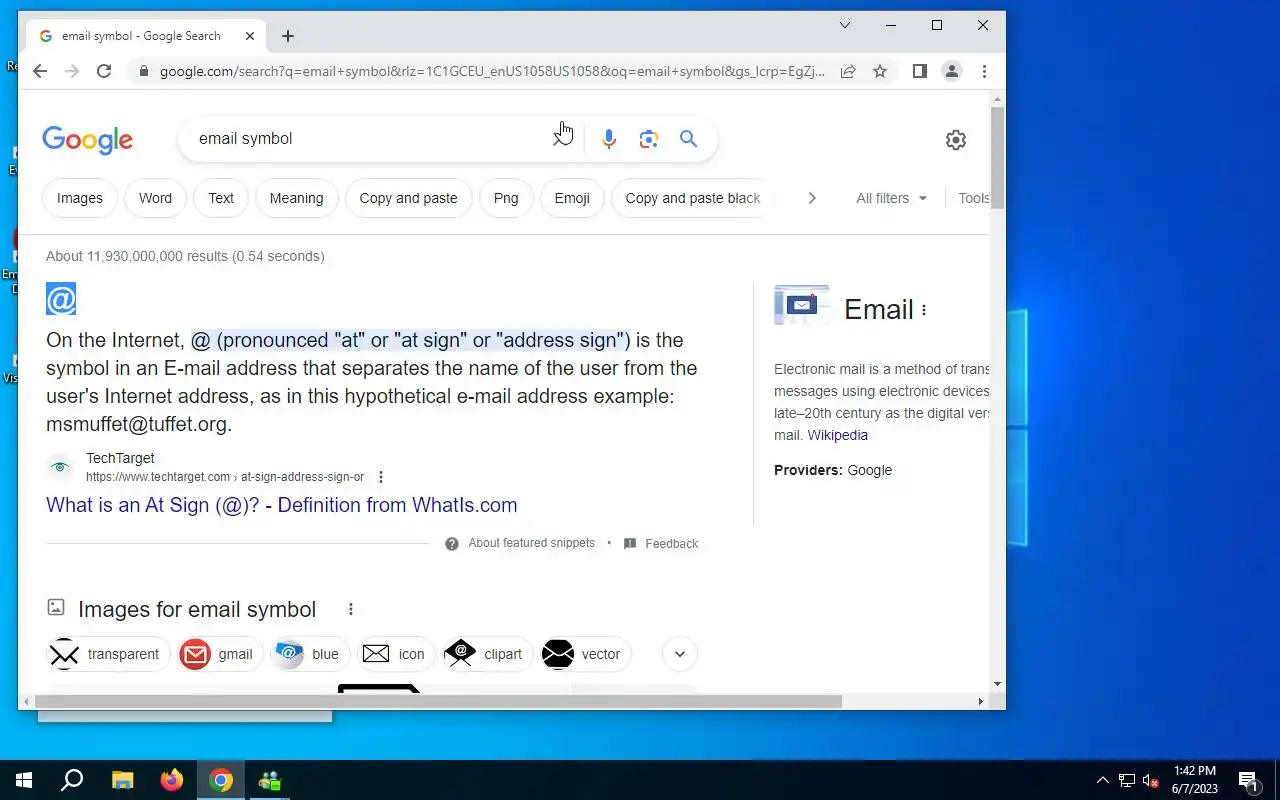Search by image with the Google Lens icon

click(649, 139)
